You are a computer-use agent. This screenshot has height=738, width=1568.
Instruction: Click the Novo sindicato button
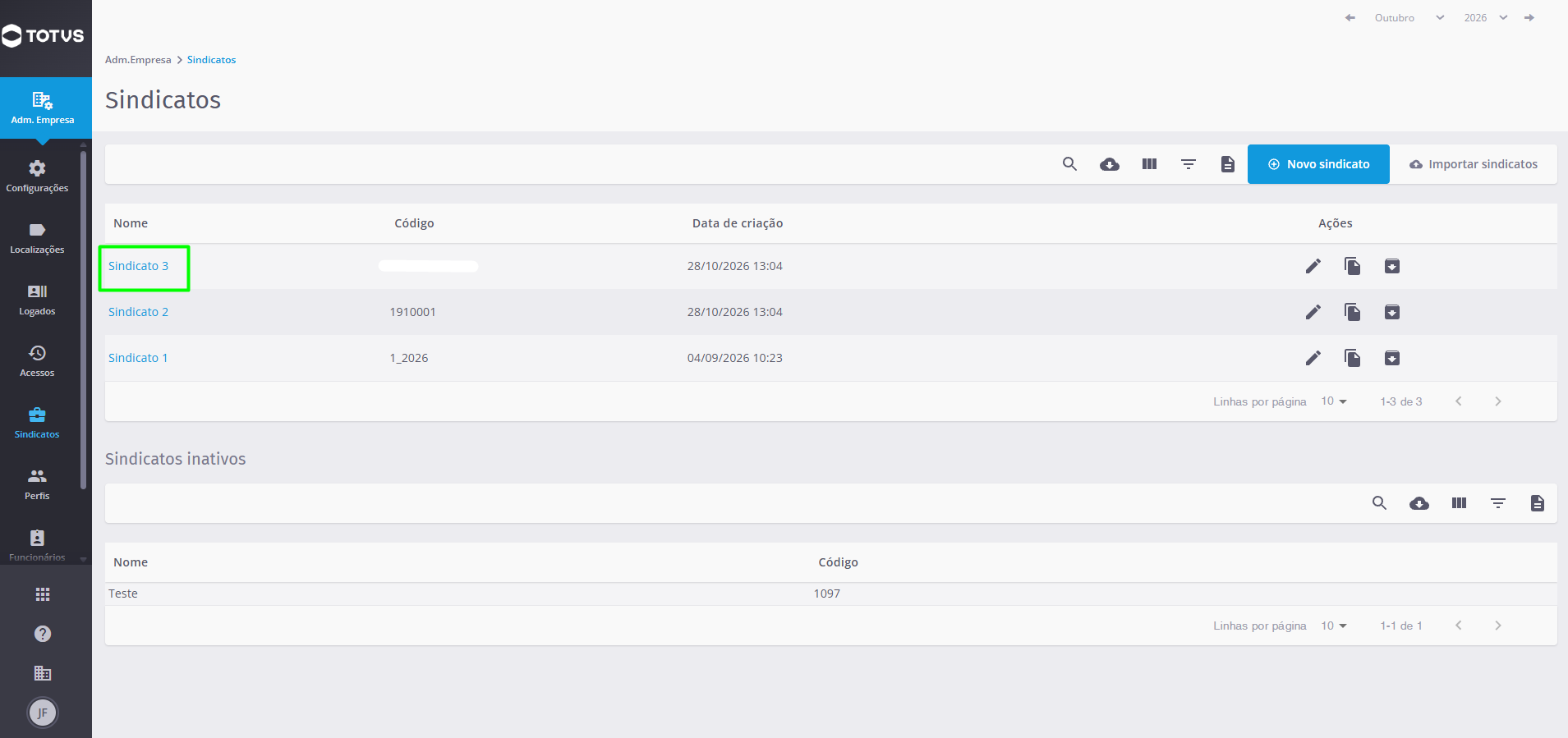[1318, 164]
